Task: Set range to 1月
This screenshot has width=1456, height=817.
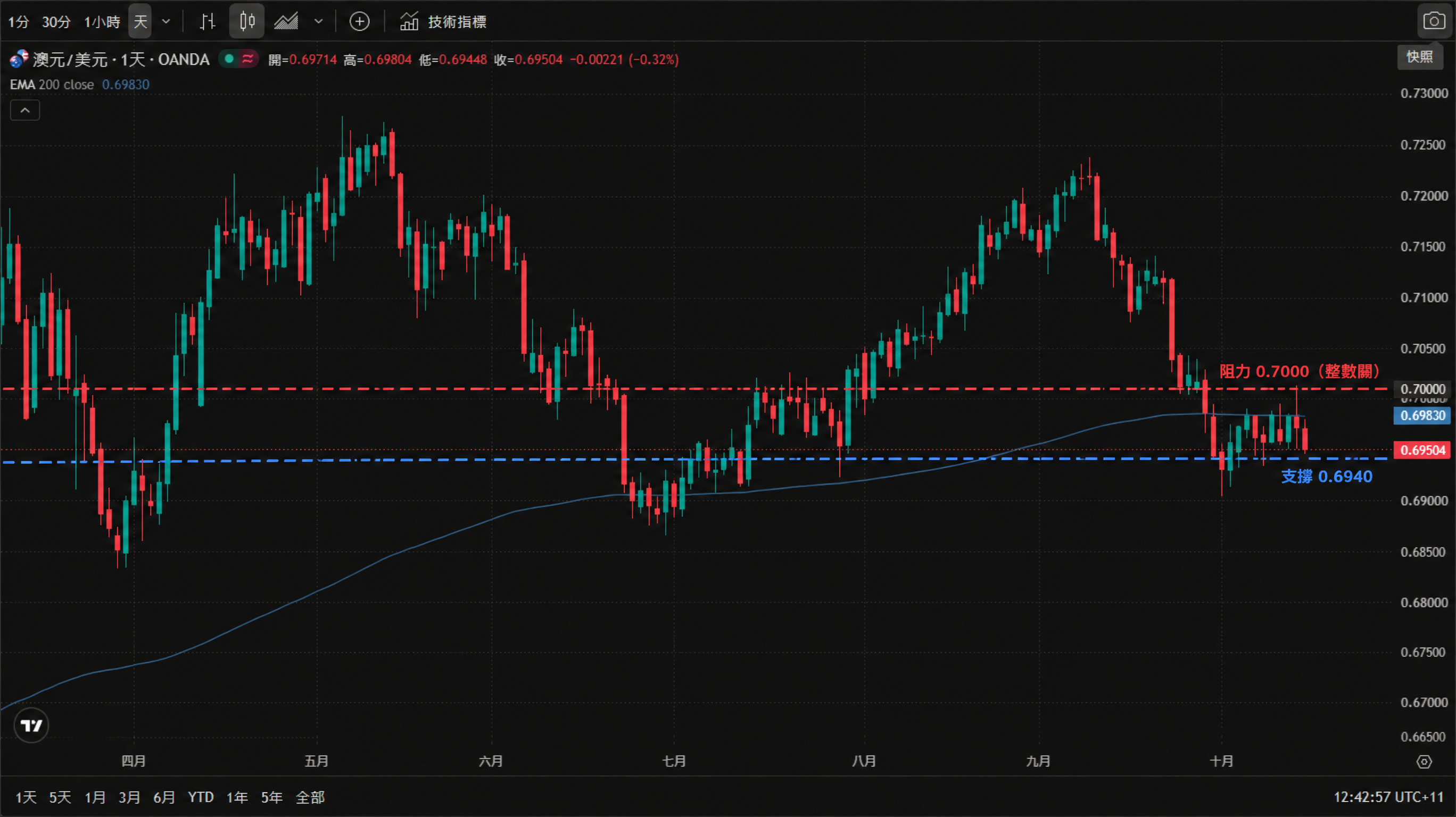Action: point(95,798)
